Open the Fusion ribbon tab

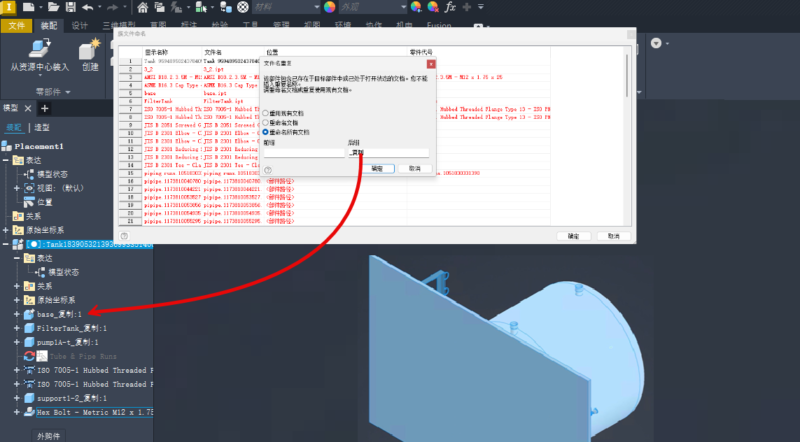(439, 25)
